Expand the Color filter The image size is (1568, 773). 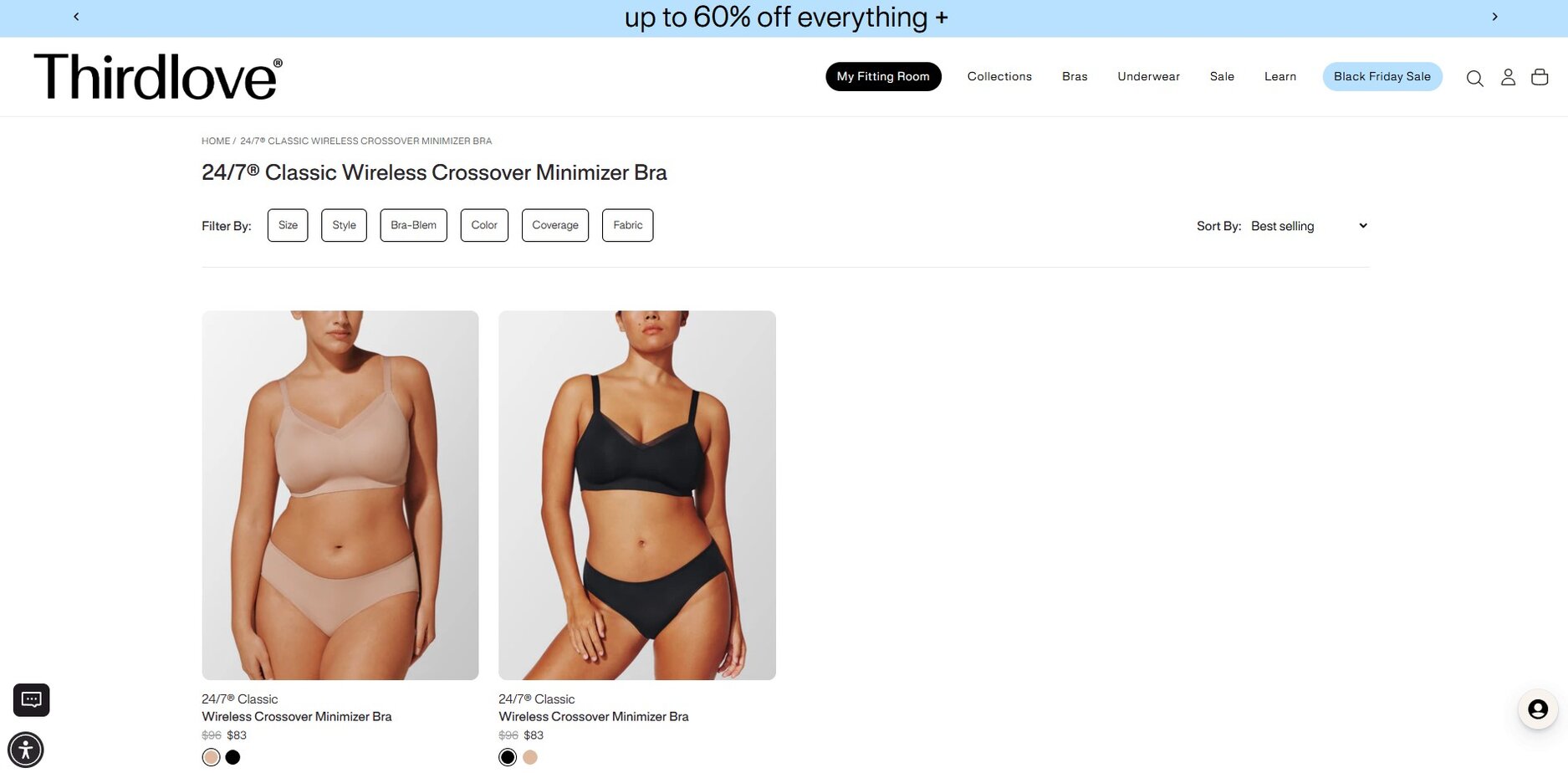484,225
